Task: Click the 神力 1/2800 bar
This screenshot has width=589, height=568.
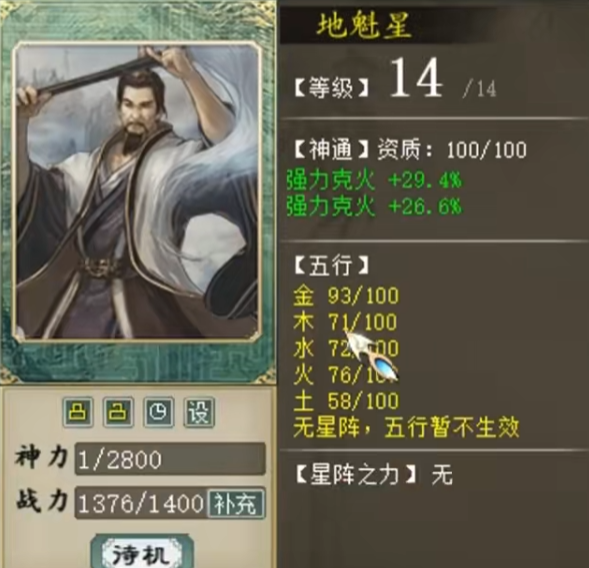Action: pos(170,459)
